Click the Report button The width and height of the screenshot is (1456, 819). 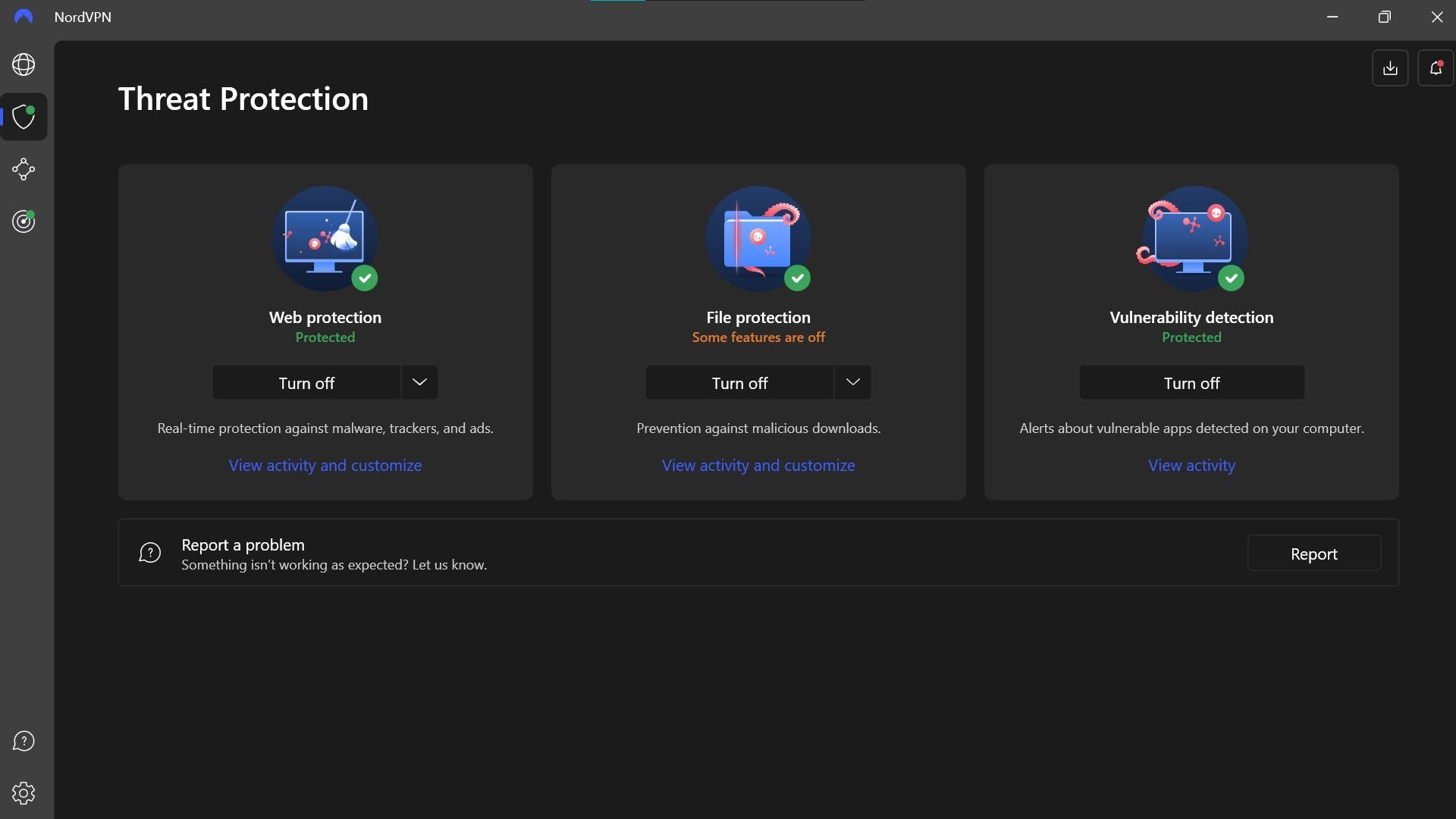[1314, 554]
